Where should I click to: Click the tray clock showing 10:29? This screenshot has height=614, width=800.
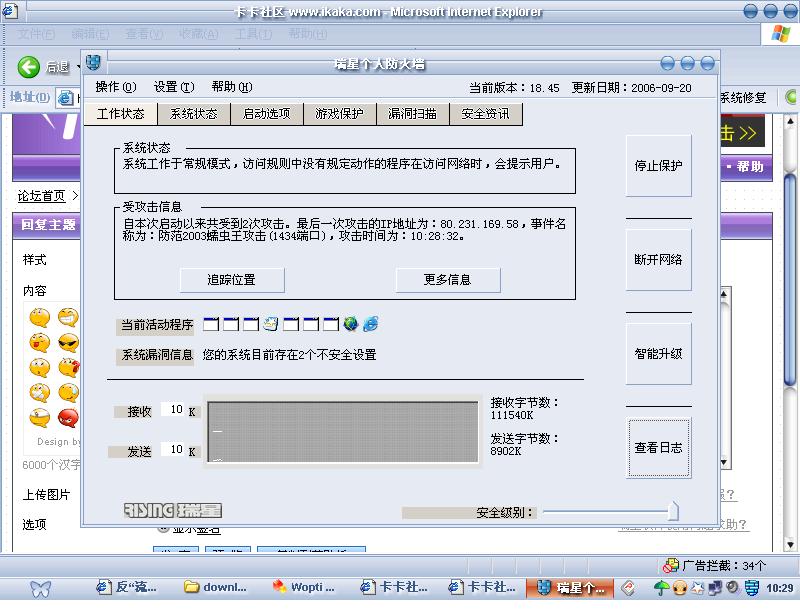click(780, 588)
